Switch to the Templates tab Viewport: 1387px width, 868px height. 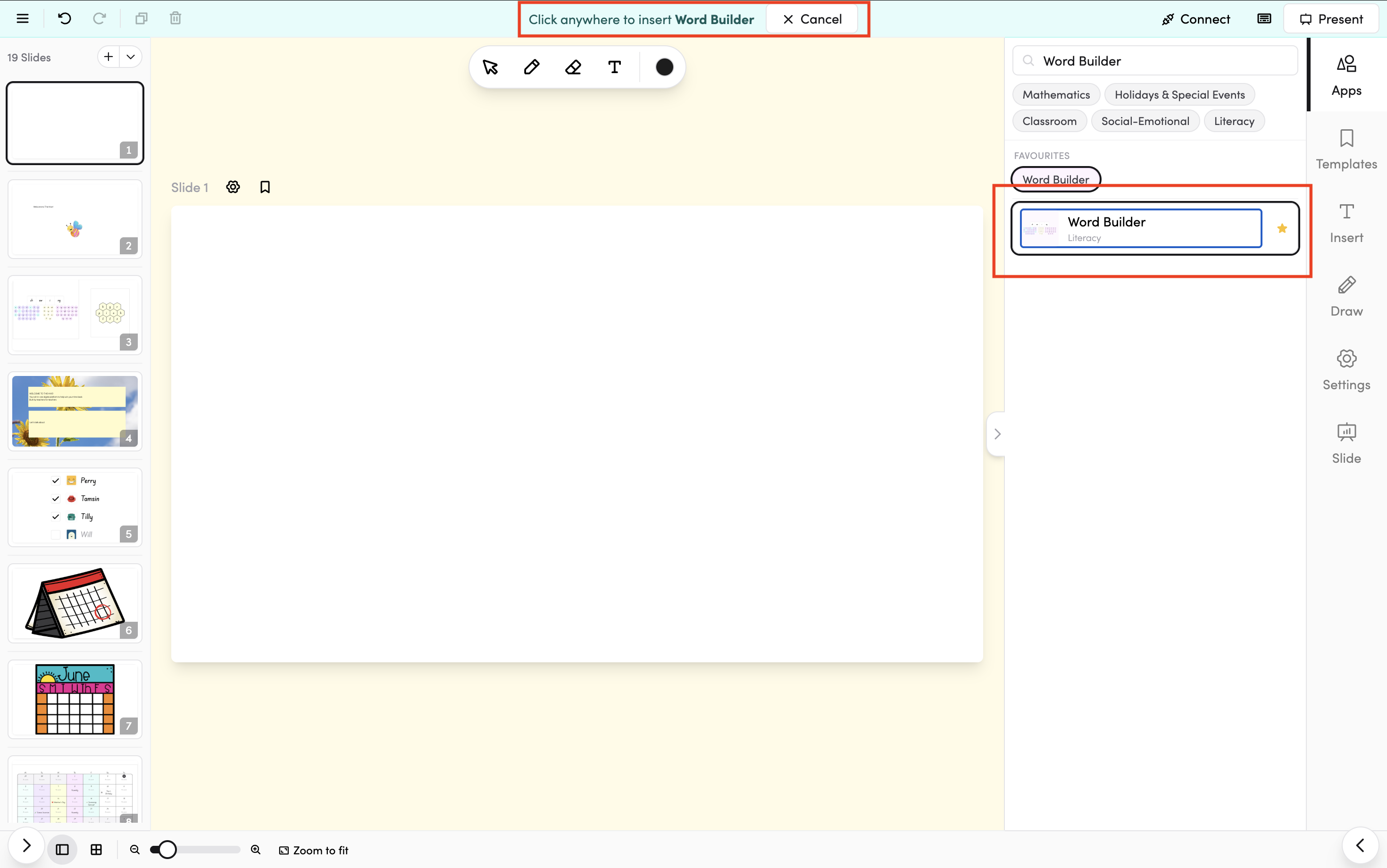(x=1345, y=149)
